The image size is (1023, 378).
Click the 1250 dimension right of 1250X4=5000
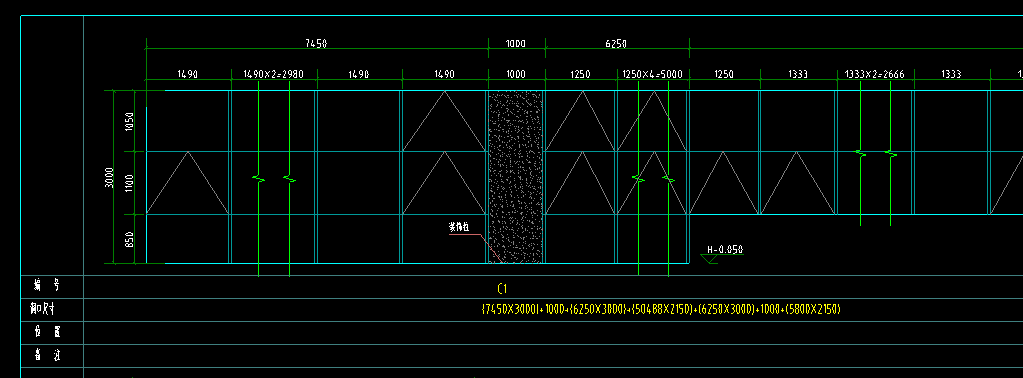(724, 74)
